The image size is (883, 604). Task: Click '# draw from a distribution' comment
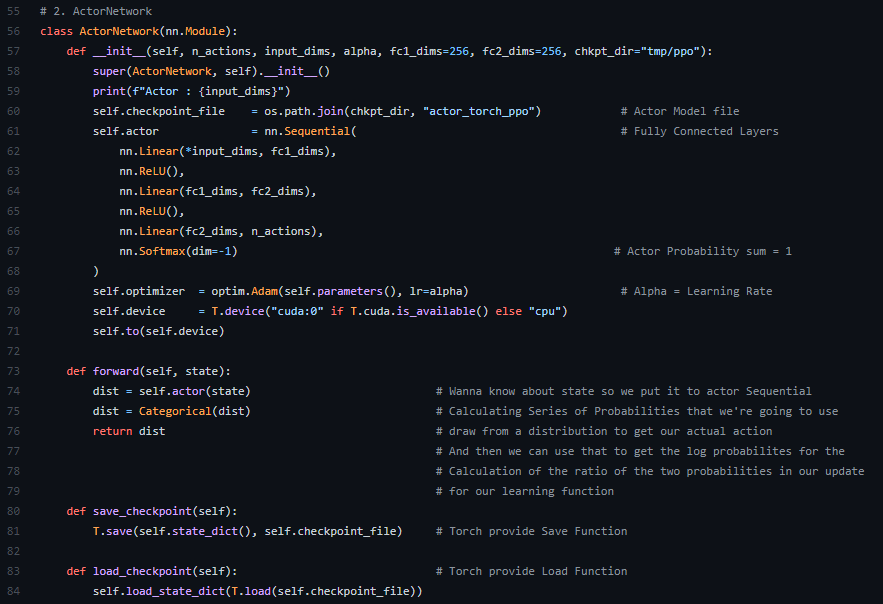(604, 431)
